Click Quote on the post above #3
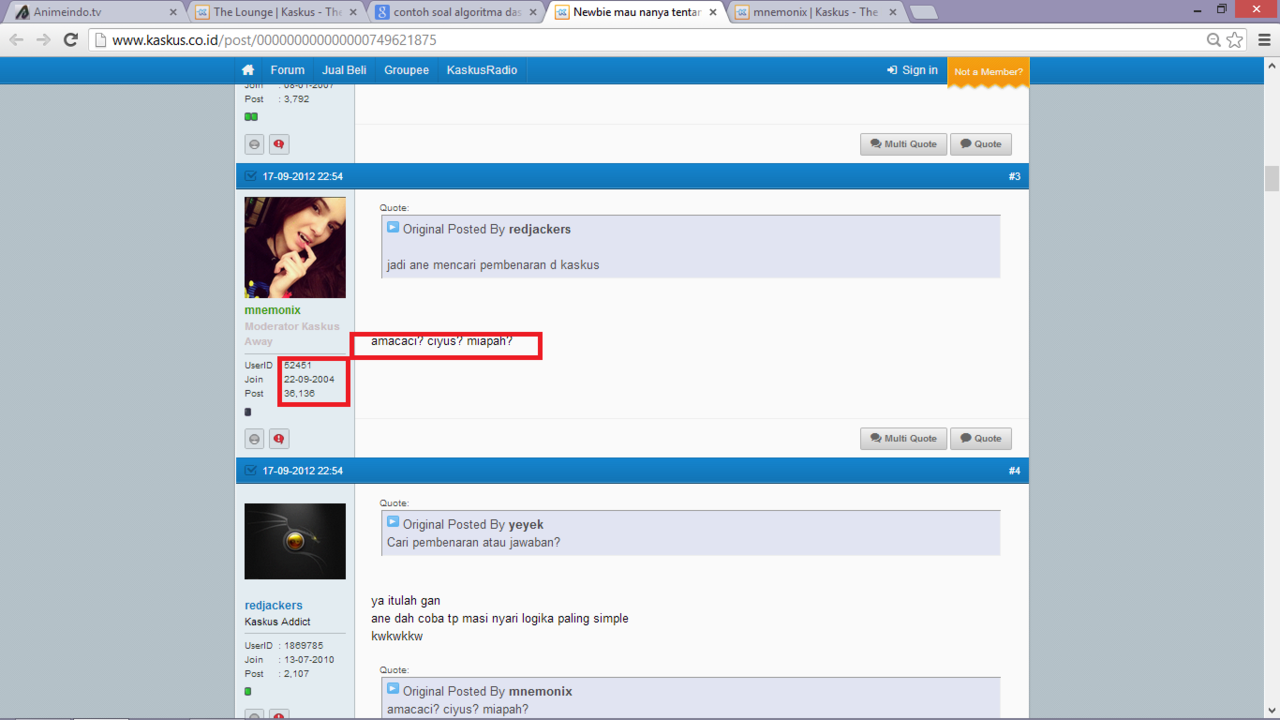The height and width of the screenshot is (720, 1280). [981, 144]
